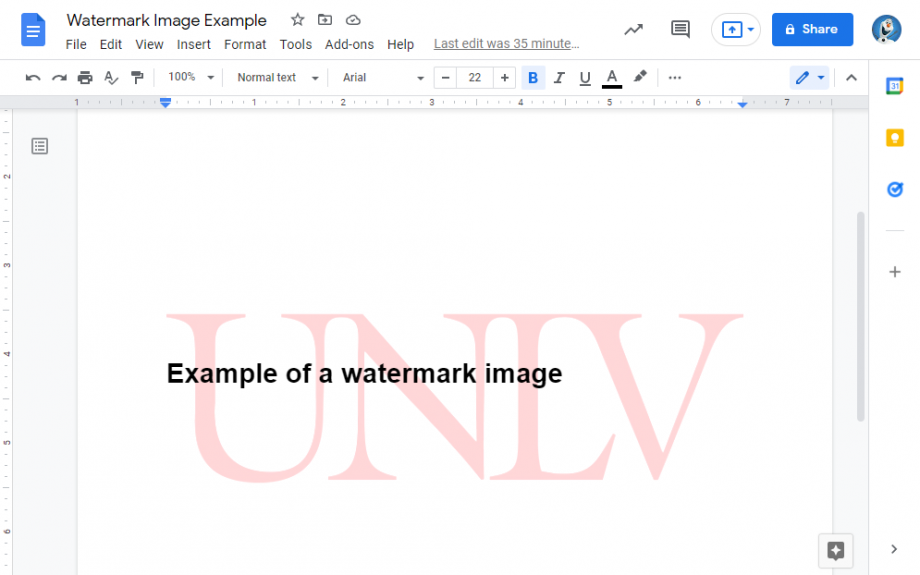The image size is (920, 575).
Task: Print the document with printer icon
Action: 85,77
